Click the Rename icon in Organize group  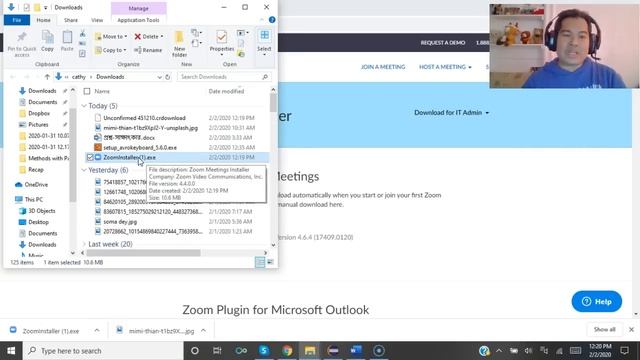point(138,50)
